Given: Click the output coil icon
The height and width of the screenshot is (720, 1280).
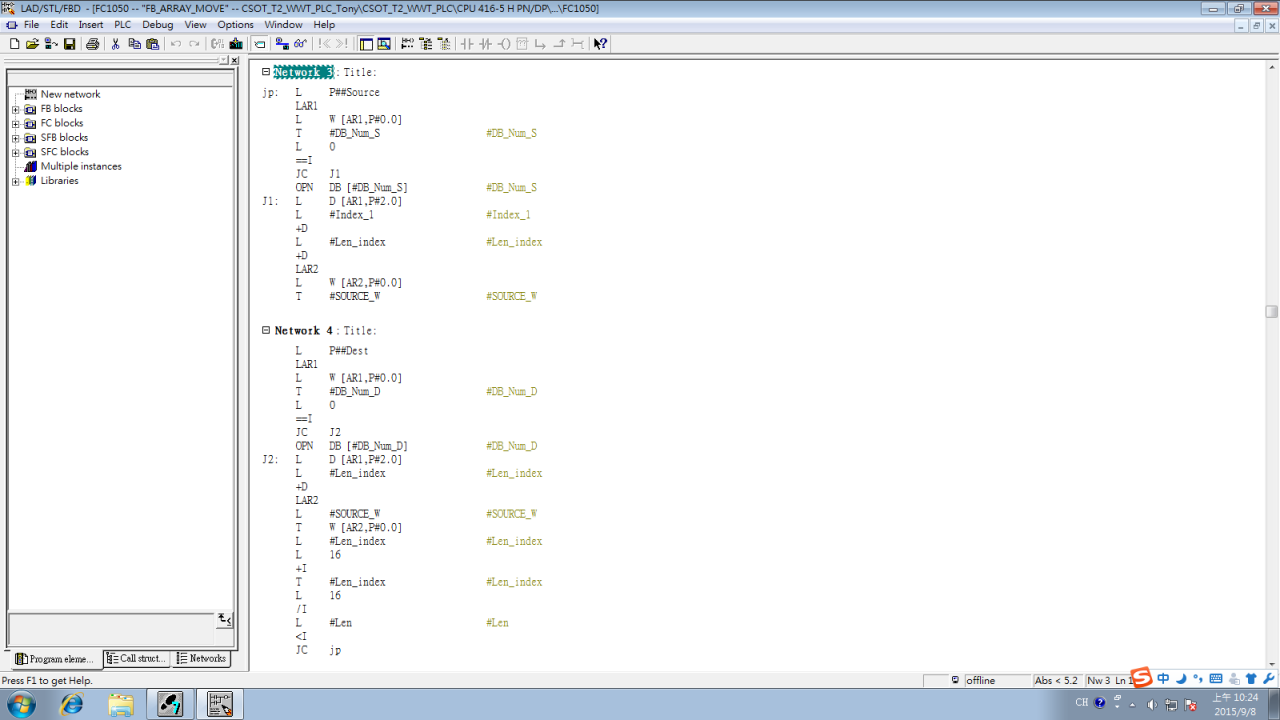Looking at the screenshot, I should pos(504,44).
